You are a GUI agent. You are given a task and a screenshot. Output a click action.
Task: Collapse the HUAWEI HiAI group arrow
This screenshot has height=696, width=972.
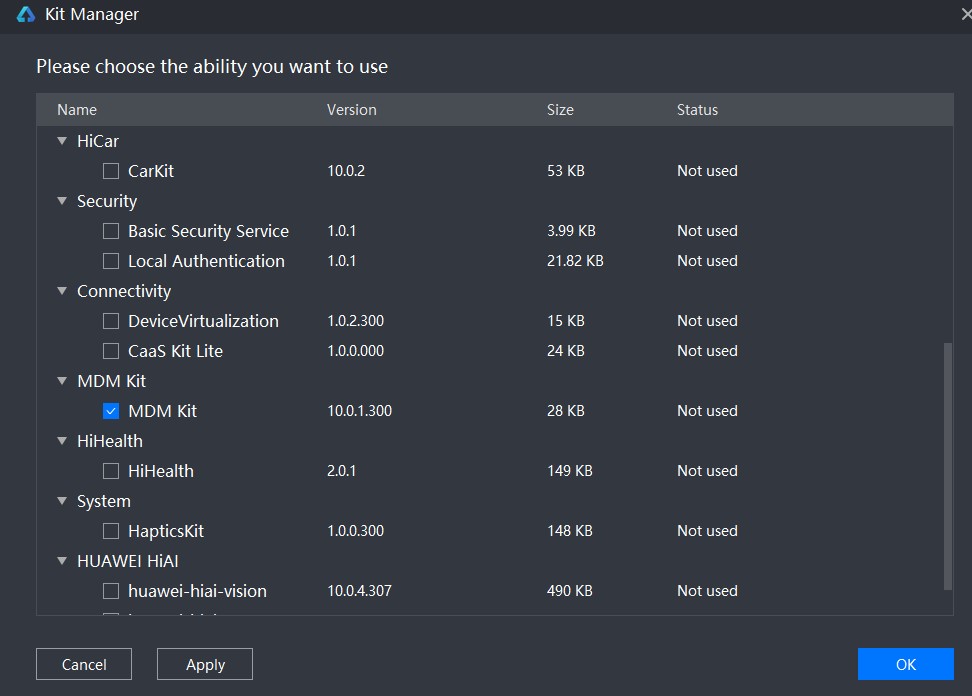tap(62, 561)
